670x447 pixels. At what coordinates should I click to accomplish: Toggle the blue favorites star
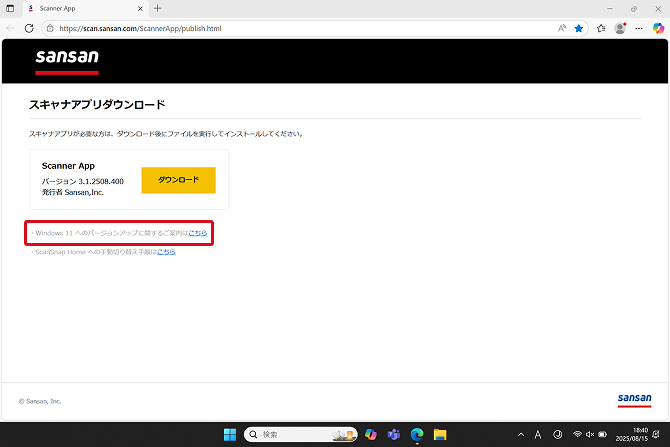579,28
